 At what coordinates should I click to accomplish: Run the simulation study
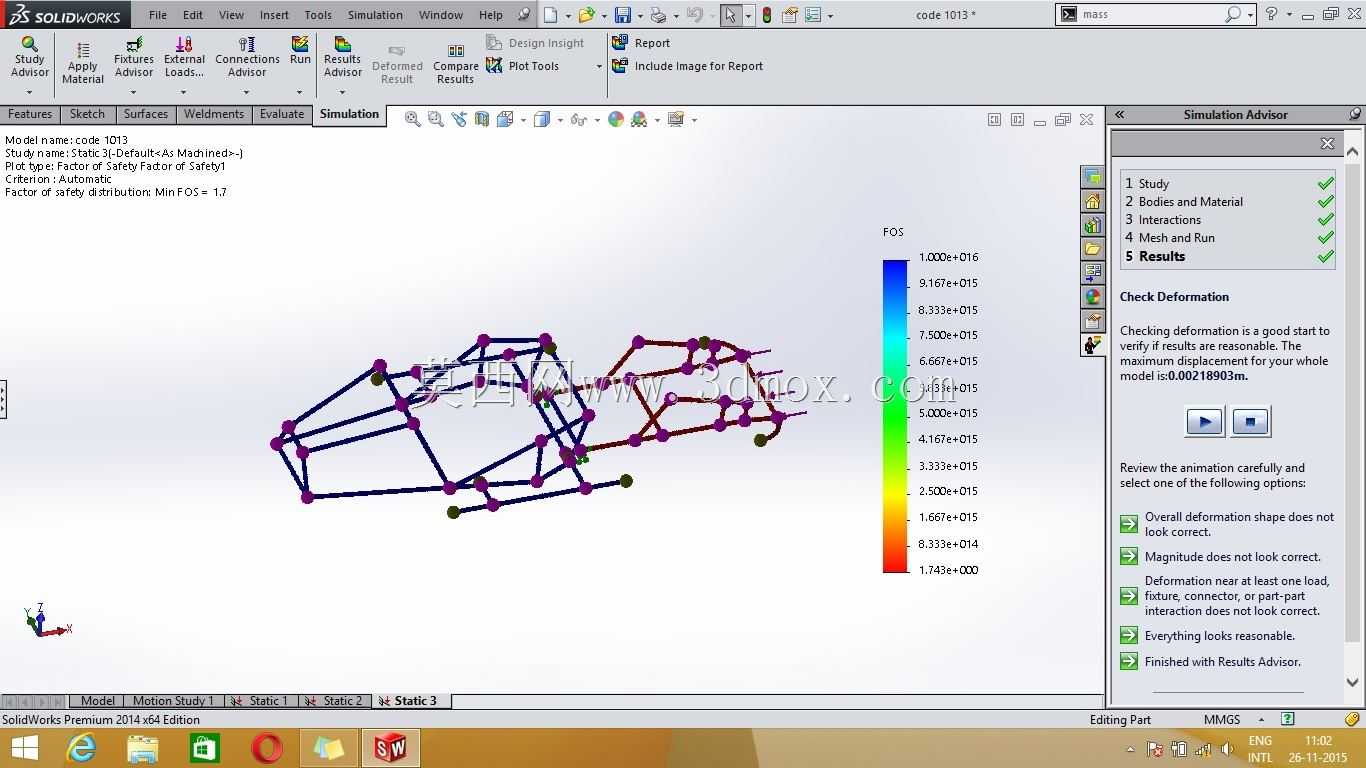point(300,51)
